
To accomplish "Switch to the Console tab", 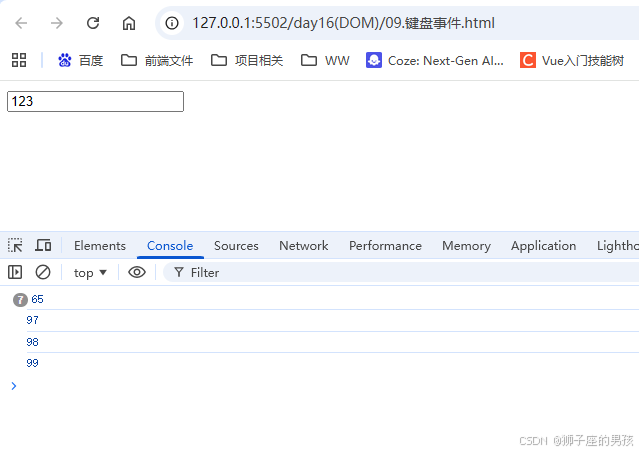I will pos(170,246).
